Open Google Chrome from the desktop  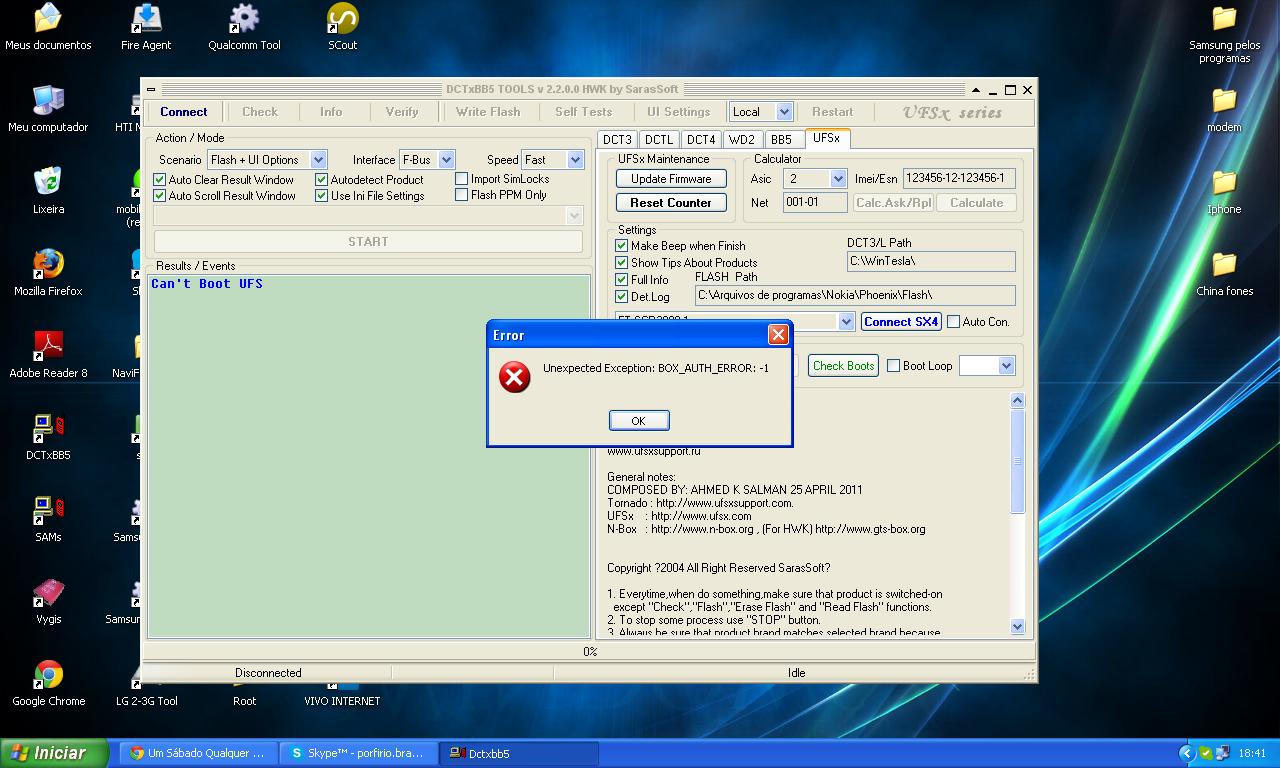48,682
